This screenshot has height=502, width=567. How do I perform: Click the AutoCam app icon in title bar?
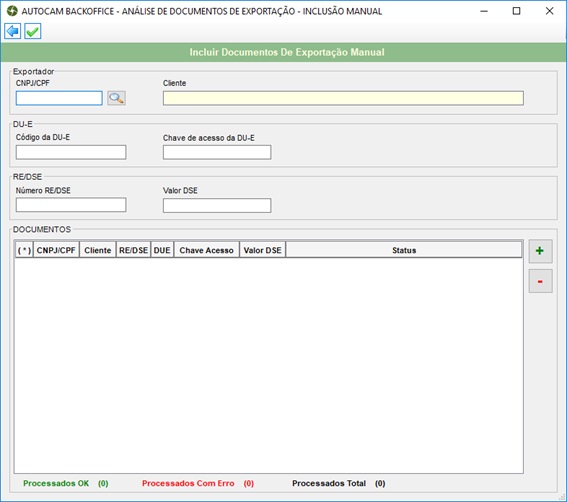point(12,11)
